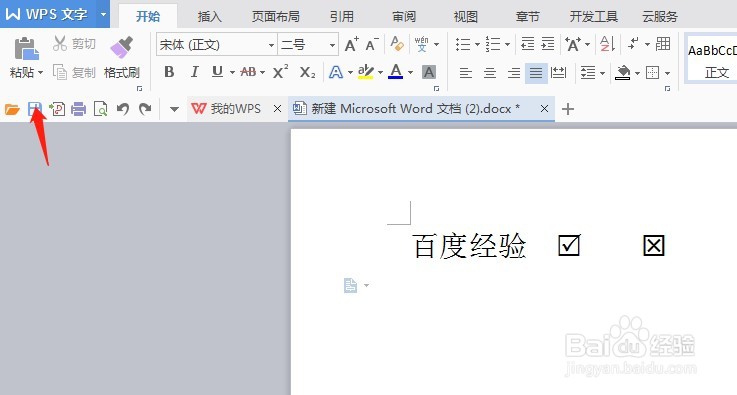Click the print preview icon
Image resolution: width=737 pixels, height=395 pixels.
point(101,110)
